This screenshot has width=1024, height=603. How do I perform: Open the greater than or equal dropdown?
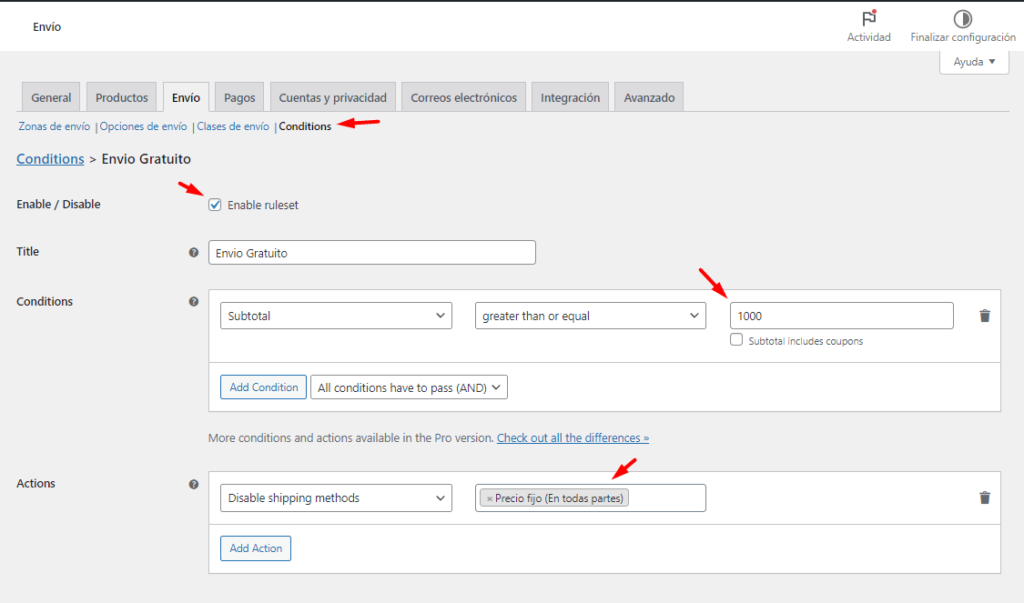pyautogui.click(x=590, y=316)
